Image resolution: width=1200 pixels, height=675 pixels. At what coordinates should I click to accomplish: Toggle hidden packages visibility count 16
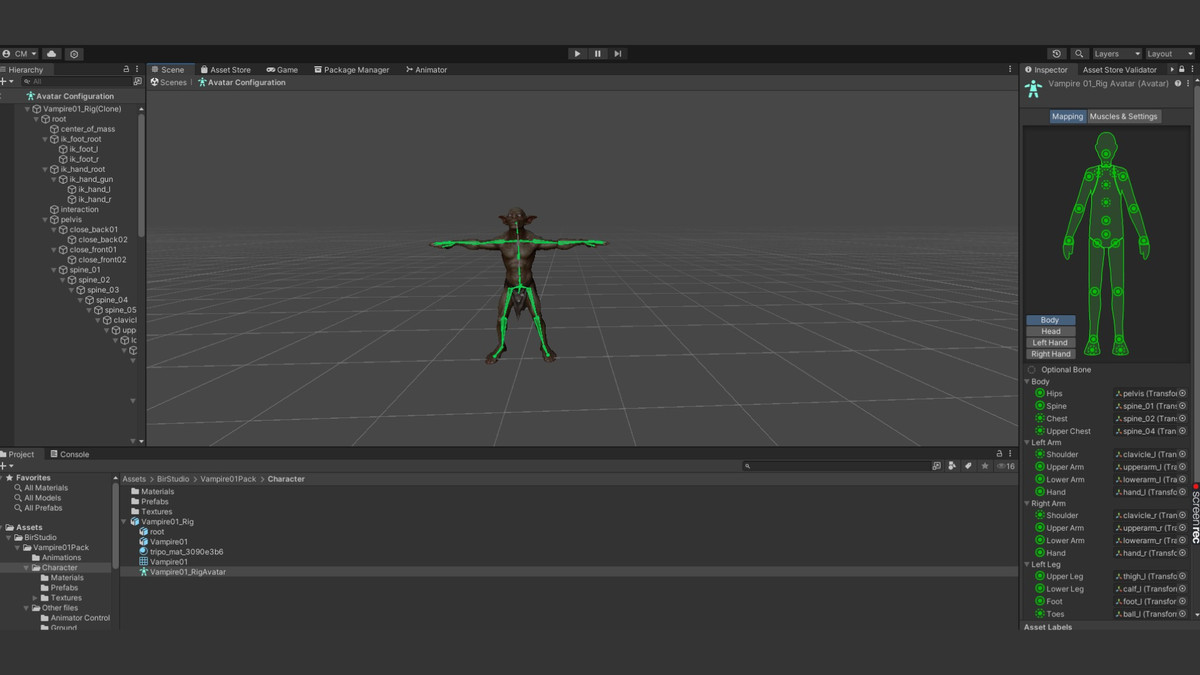(1006, 466)
